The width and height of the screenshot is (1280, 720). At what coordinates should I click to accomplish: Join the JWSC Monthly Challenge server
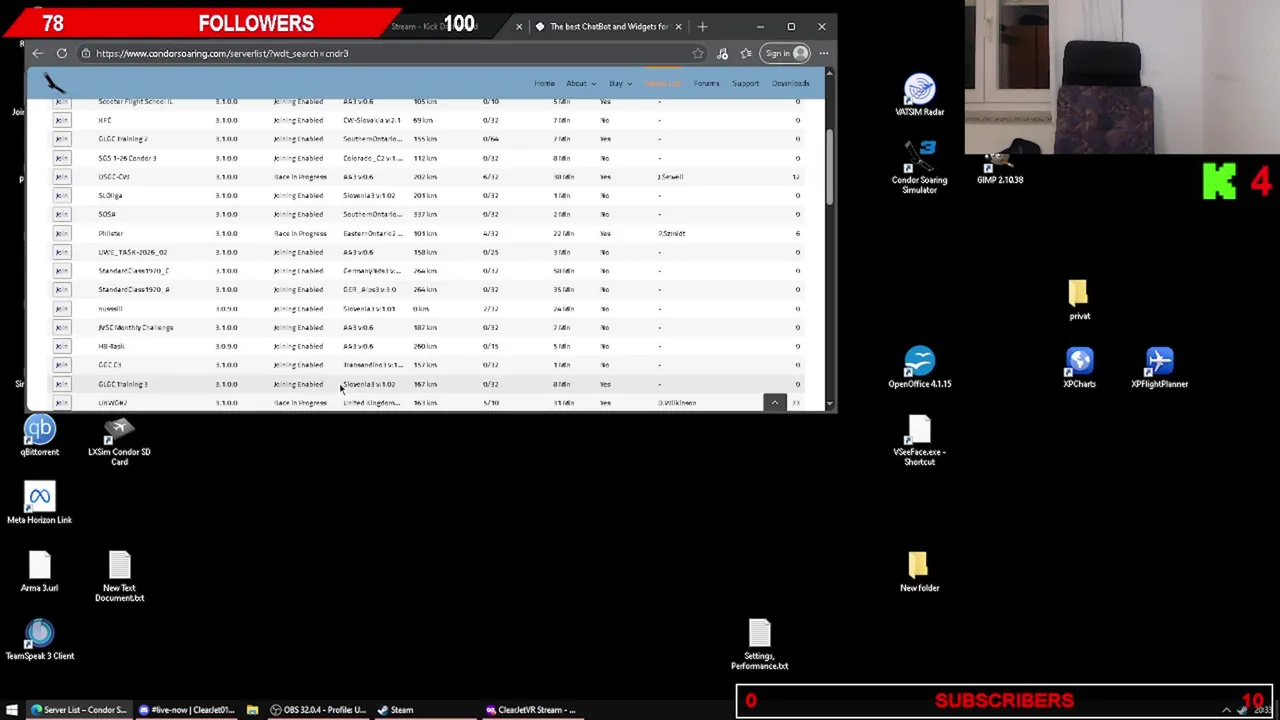pyautogui.click(x=62, y=327)
